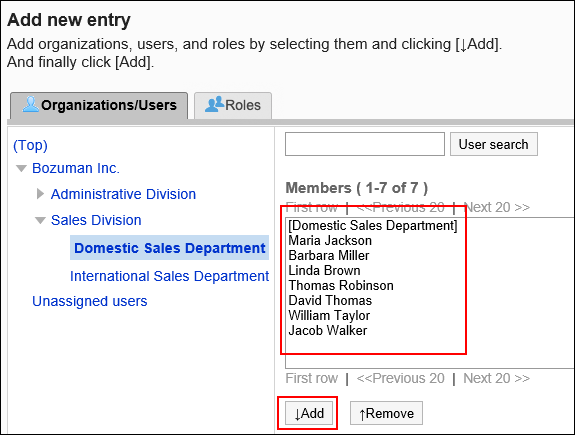Screen dimensions: 575x435
Task: Select [Domestic Sales Department] in members list
Action: 373,226
